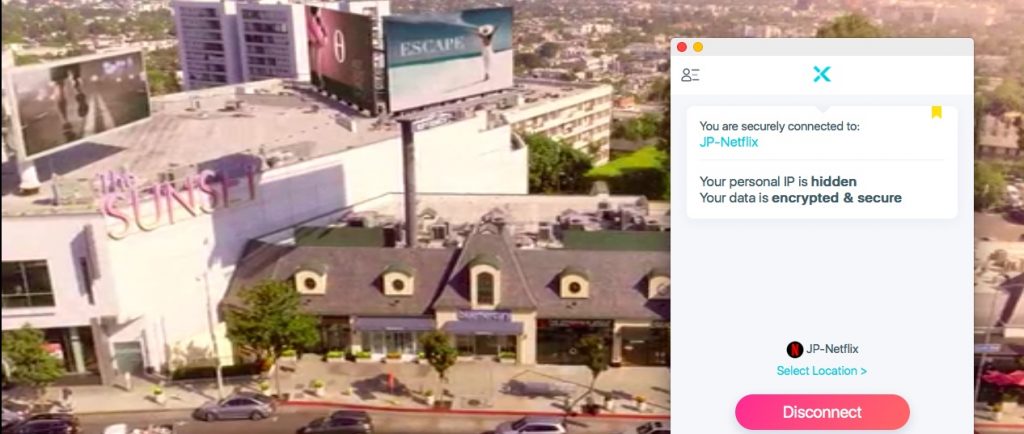Click the teal X-VPN logo
Viewport: 1024px width, 434px height.
[x=822, y=74]
